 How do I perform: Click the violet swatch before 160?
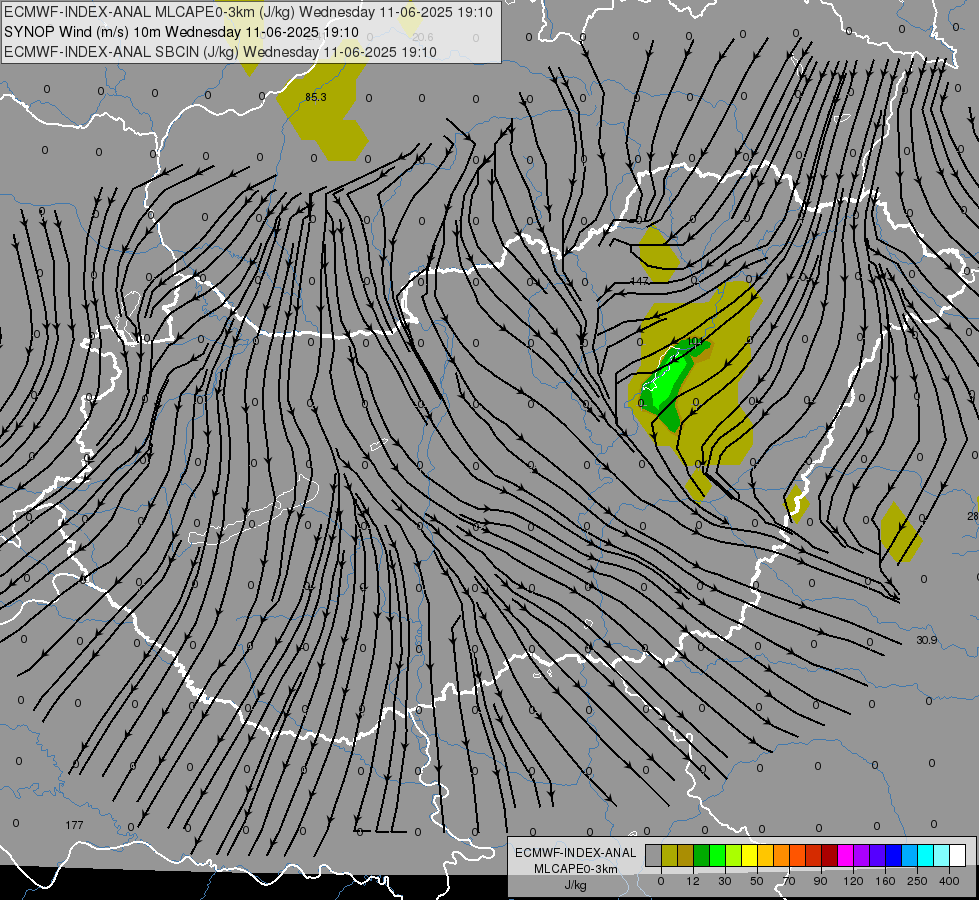click(x=878, y=855)
